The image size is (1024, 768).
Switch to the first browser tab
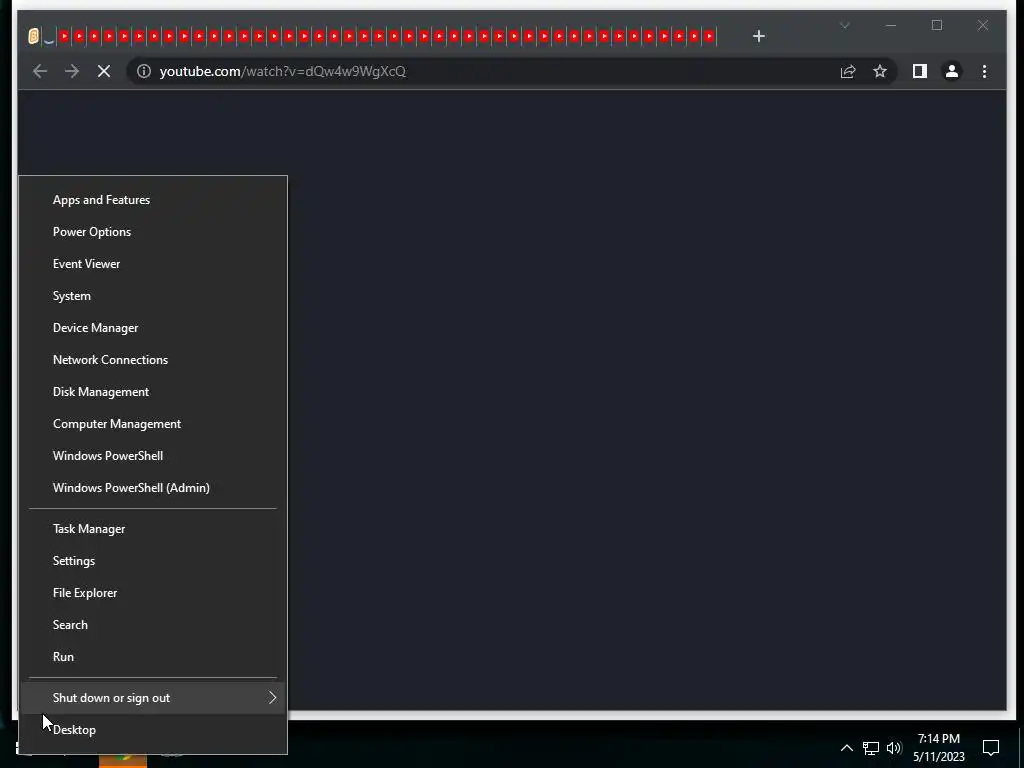point(33,36)
